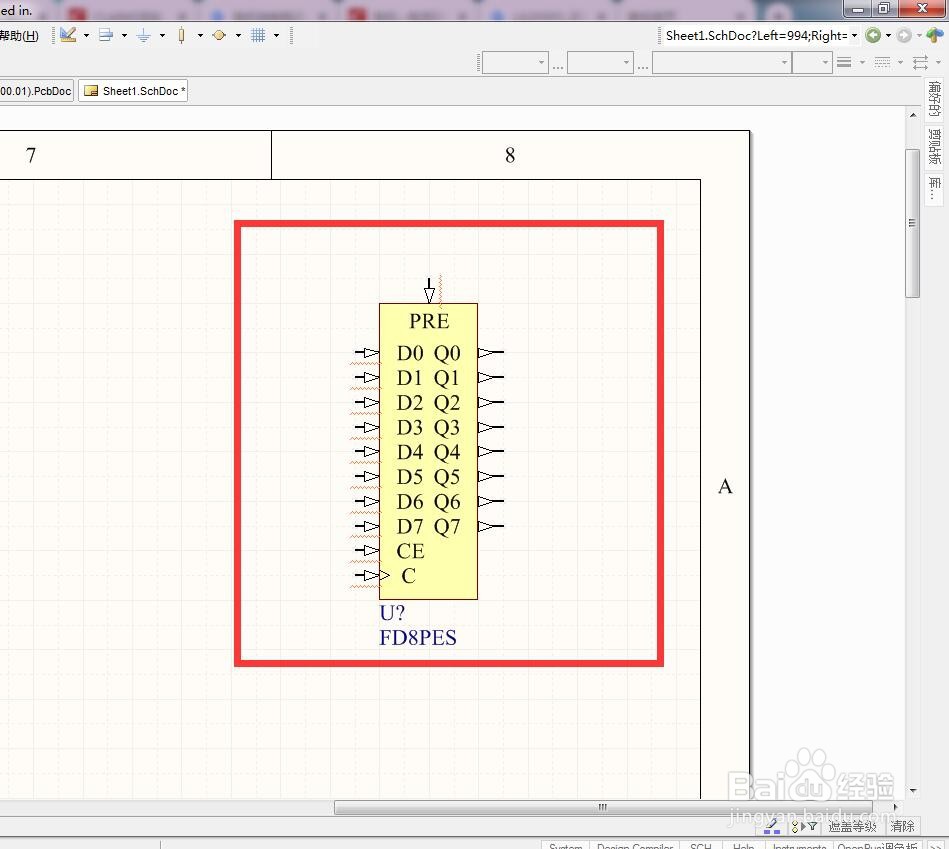
Task: Open the 库 libraries side panel tab
Action: (x=934, y=189)
